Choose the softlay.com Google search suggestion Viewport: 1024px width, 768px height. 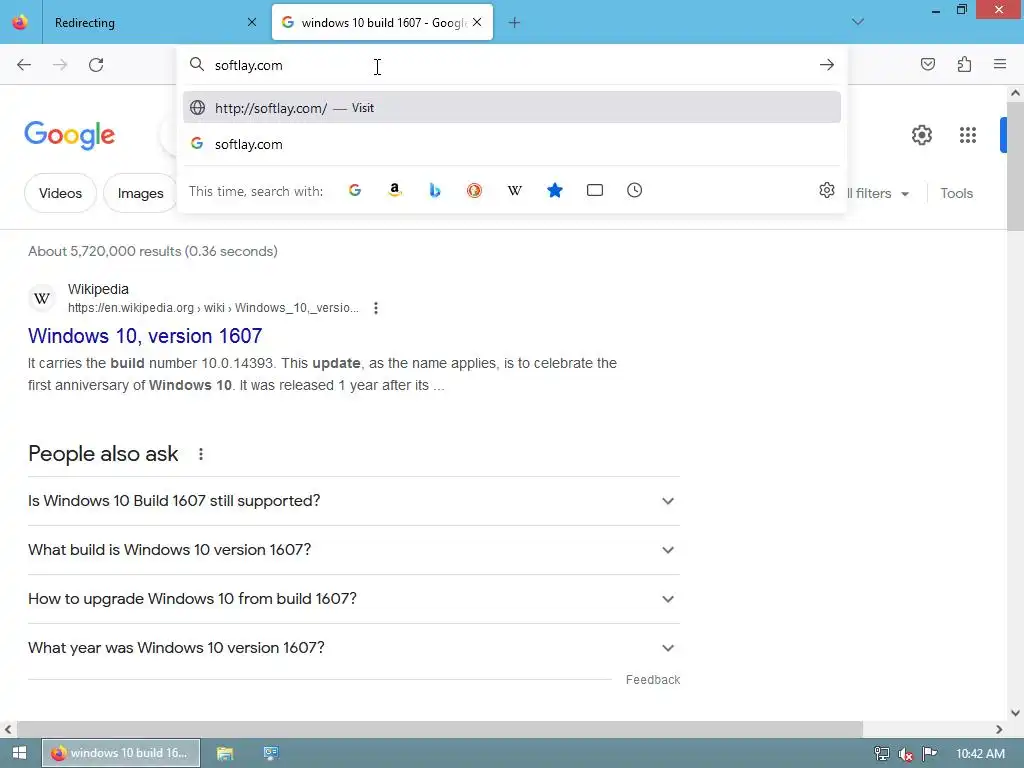point(512,144)
